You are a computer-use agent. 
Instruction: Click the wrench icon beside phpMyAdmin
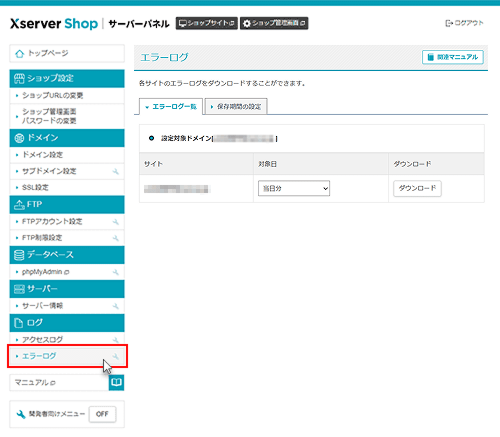click(116, 272)
